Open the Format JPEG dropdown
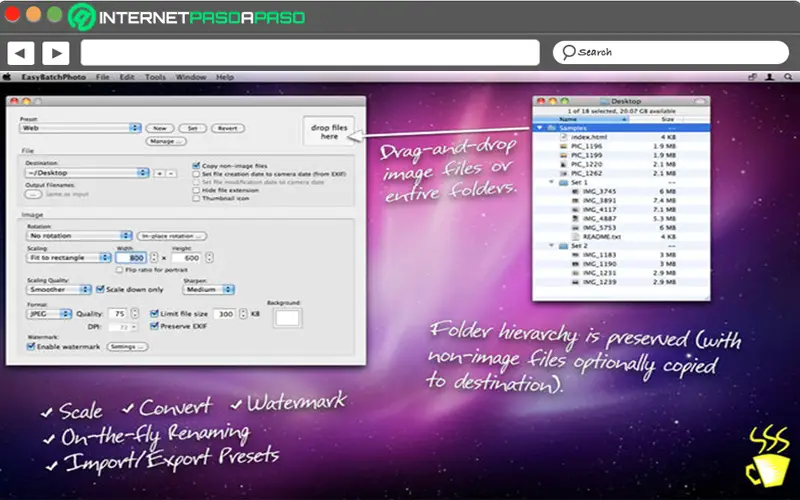 point(49,314)
